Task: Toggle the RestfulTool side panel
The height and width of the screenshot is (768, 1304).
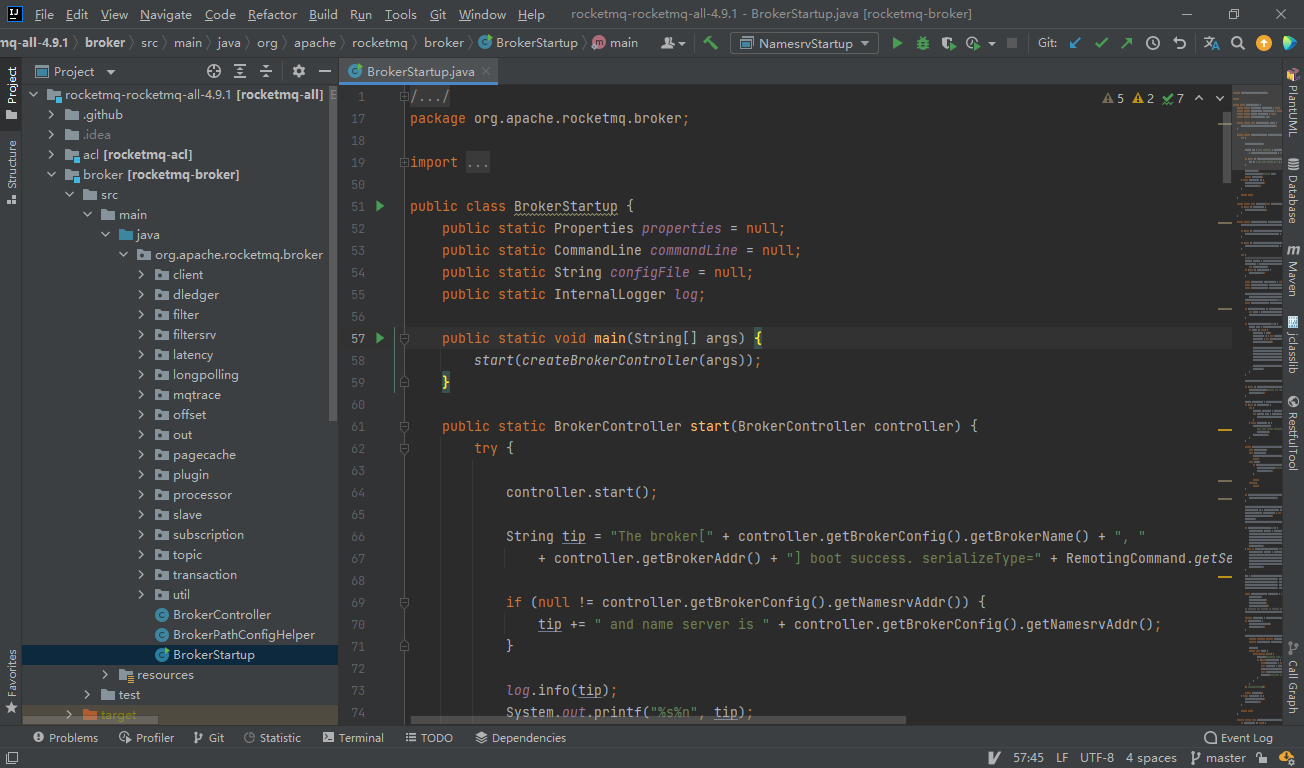Action: (1293, 435)
